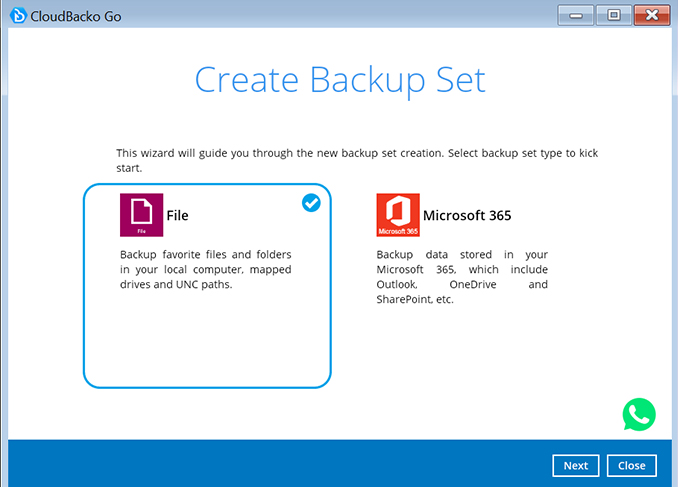Maximize the CloudBacko Go window
The height and width of the screenshot is (487, 678).
pyautogui.click(x=614, y=15)
